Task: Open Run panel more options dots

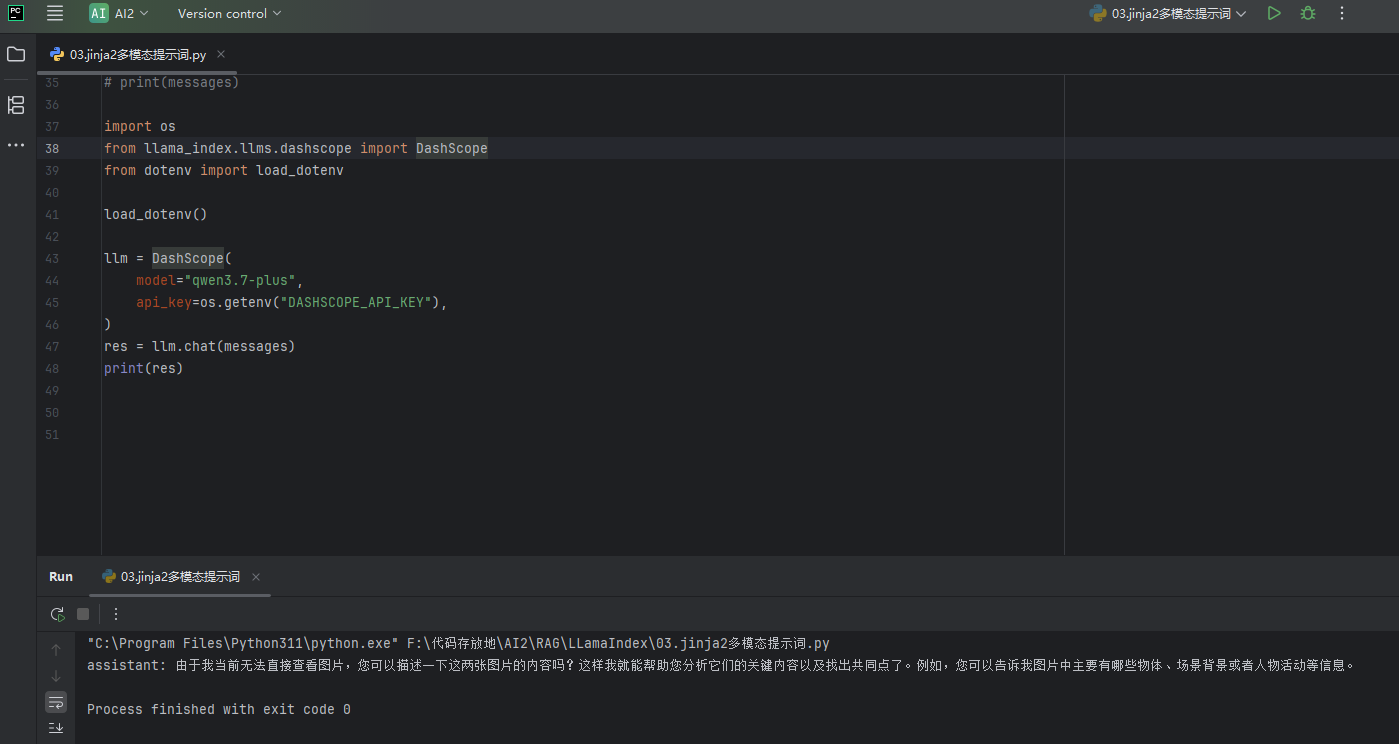Action: (x=116, y=614)
